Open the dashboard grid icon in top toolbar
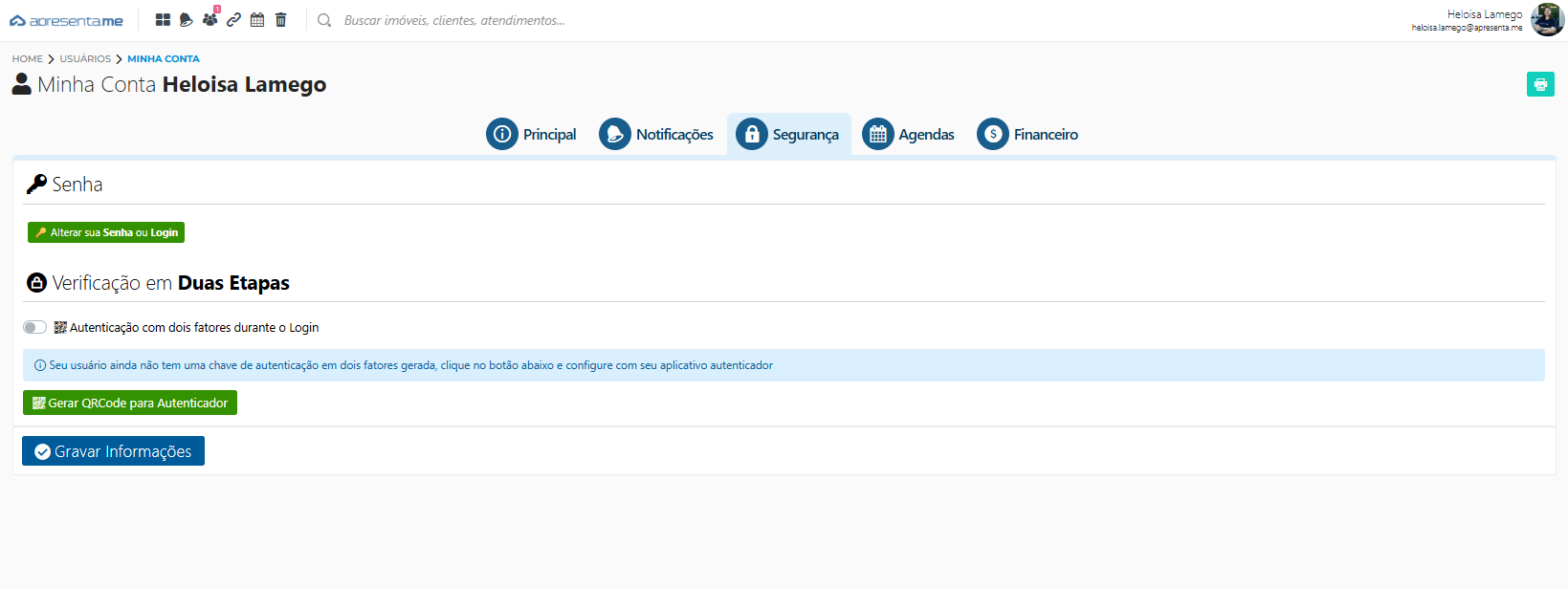This screenshot has height=589, width=1568. [163, 20]
